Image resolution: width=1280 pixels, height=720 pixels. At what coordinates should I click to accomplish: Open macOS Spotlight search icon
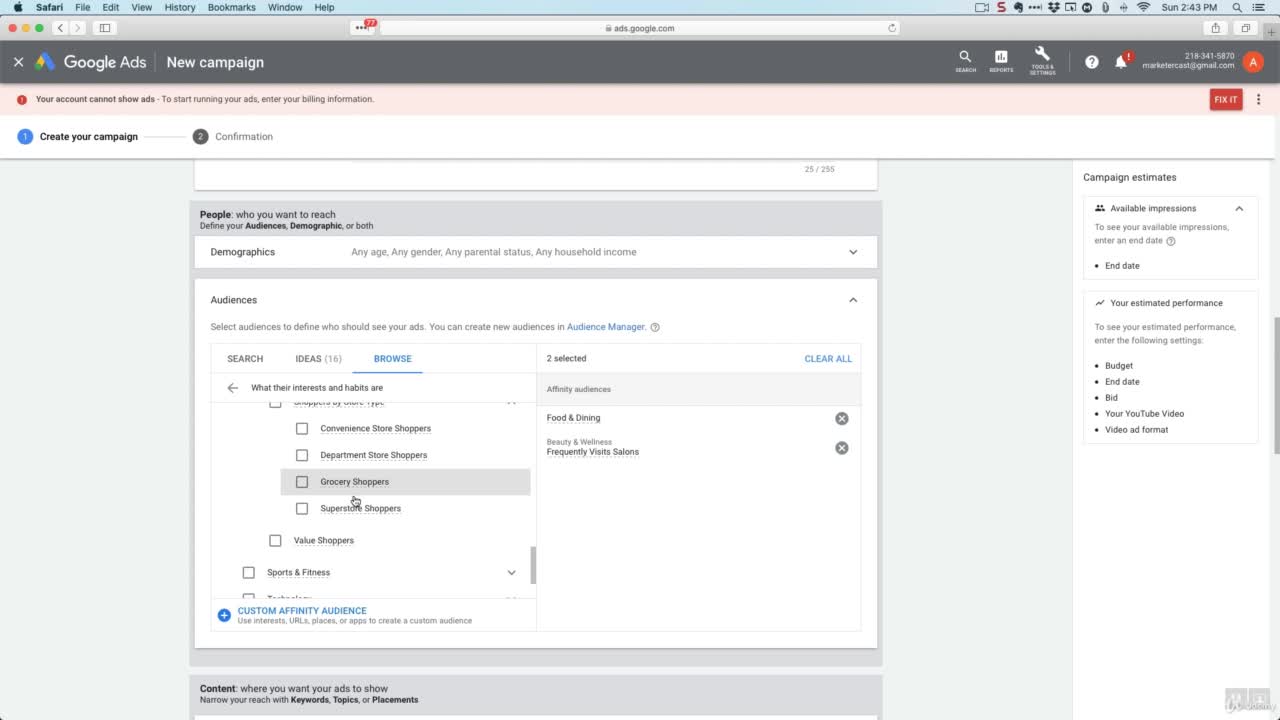[1237, 7]
